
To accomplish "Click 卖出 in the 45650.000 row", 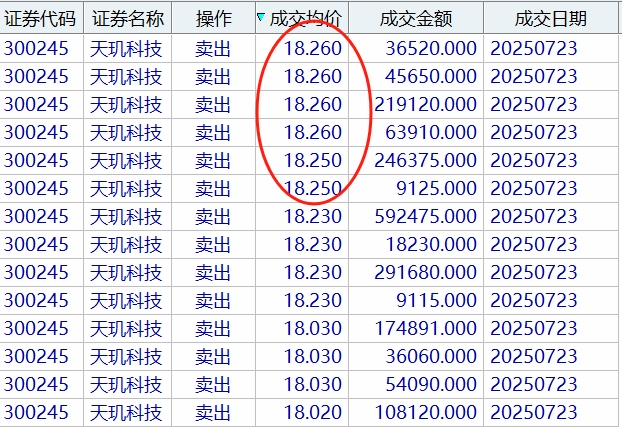I will 213,77.
